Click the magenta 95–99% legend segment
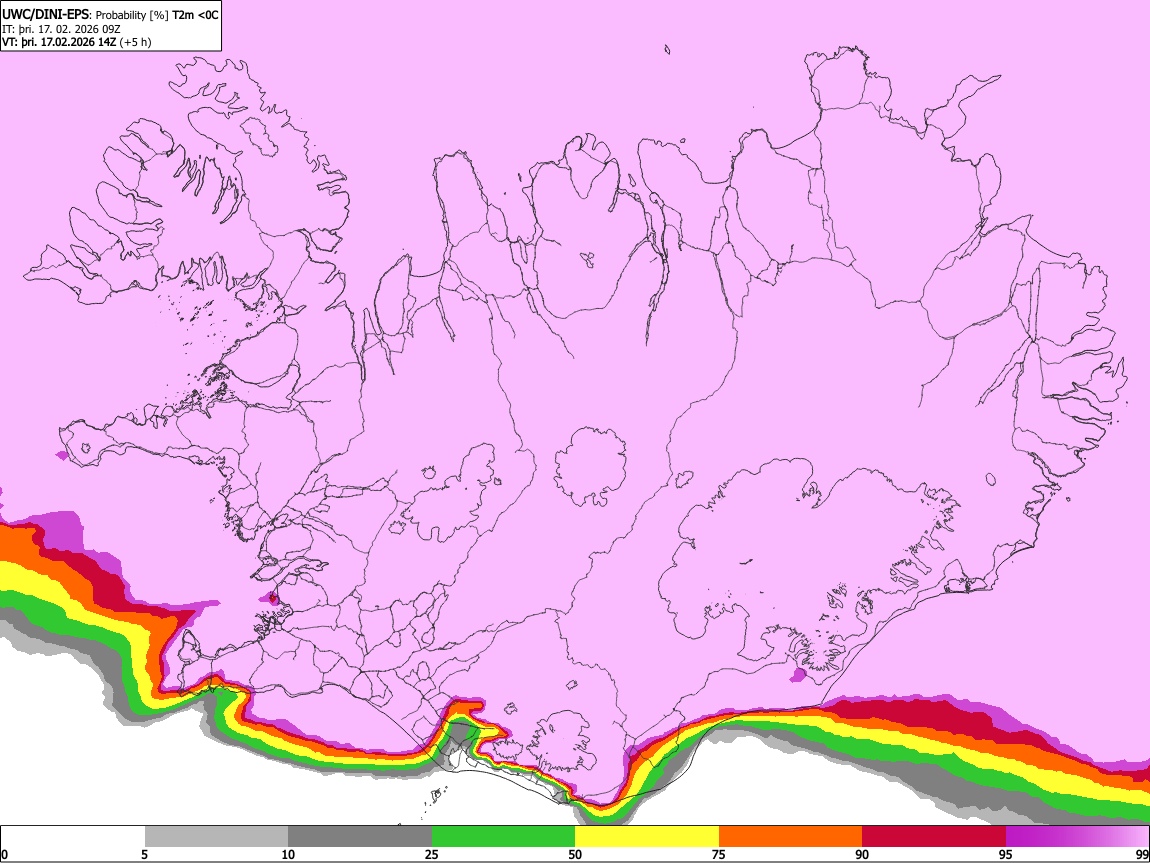1150x863 pixels. click(1077, 837)
